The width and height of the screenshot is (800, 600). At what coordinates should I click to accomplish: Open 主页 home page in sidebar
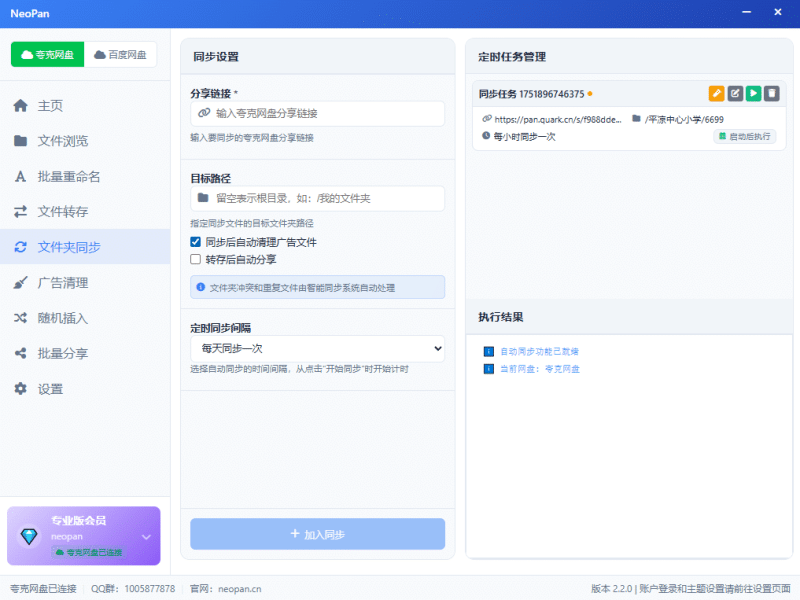coord(50,106)
